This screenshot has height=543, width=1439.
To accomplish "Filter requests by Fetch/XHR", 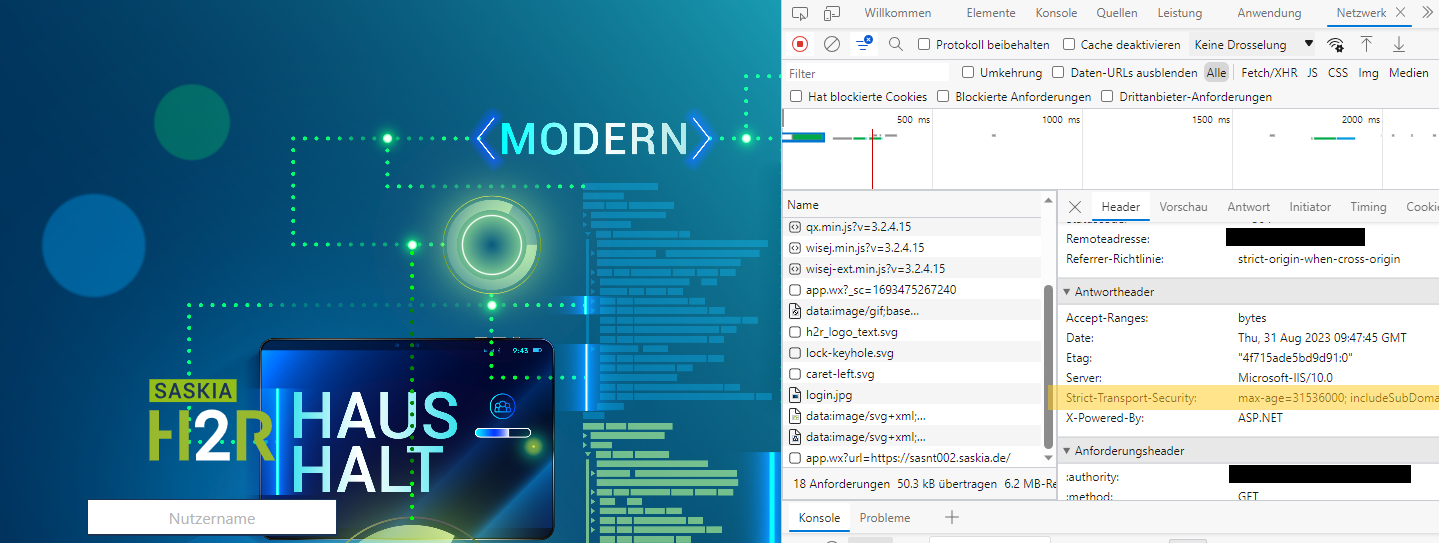I will (1269, 73).
